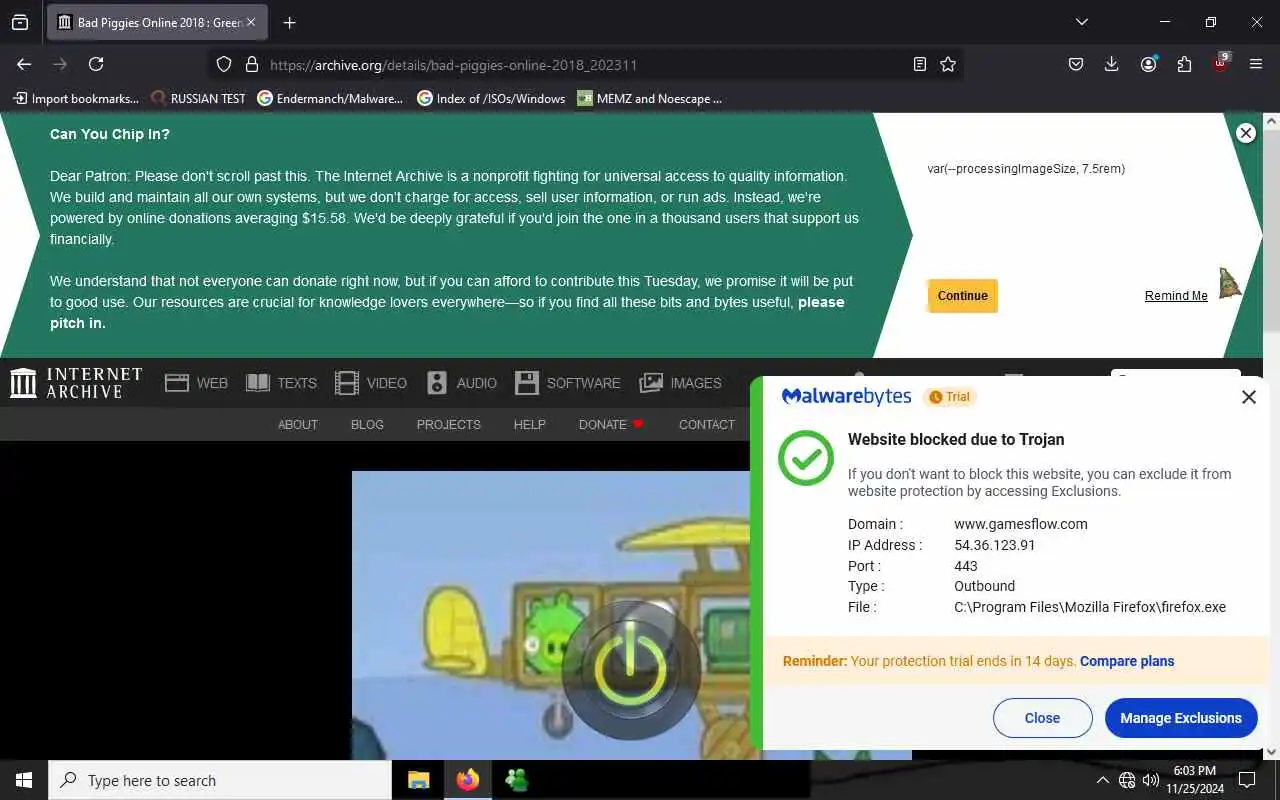Open the taskbar clock and date
1280x800 pixels.
pyautogui.click(x=1195, y=780)
